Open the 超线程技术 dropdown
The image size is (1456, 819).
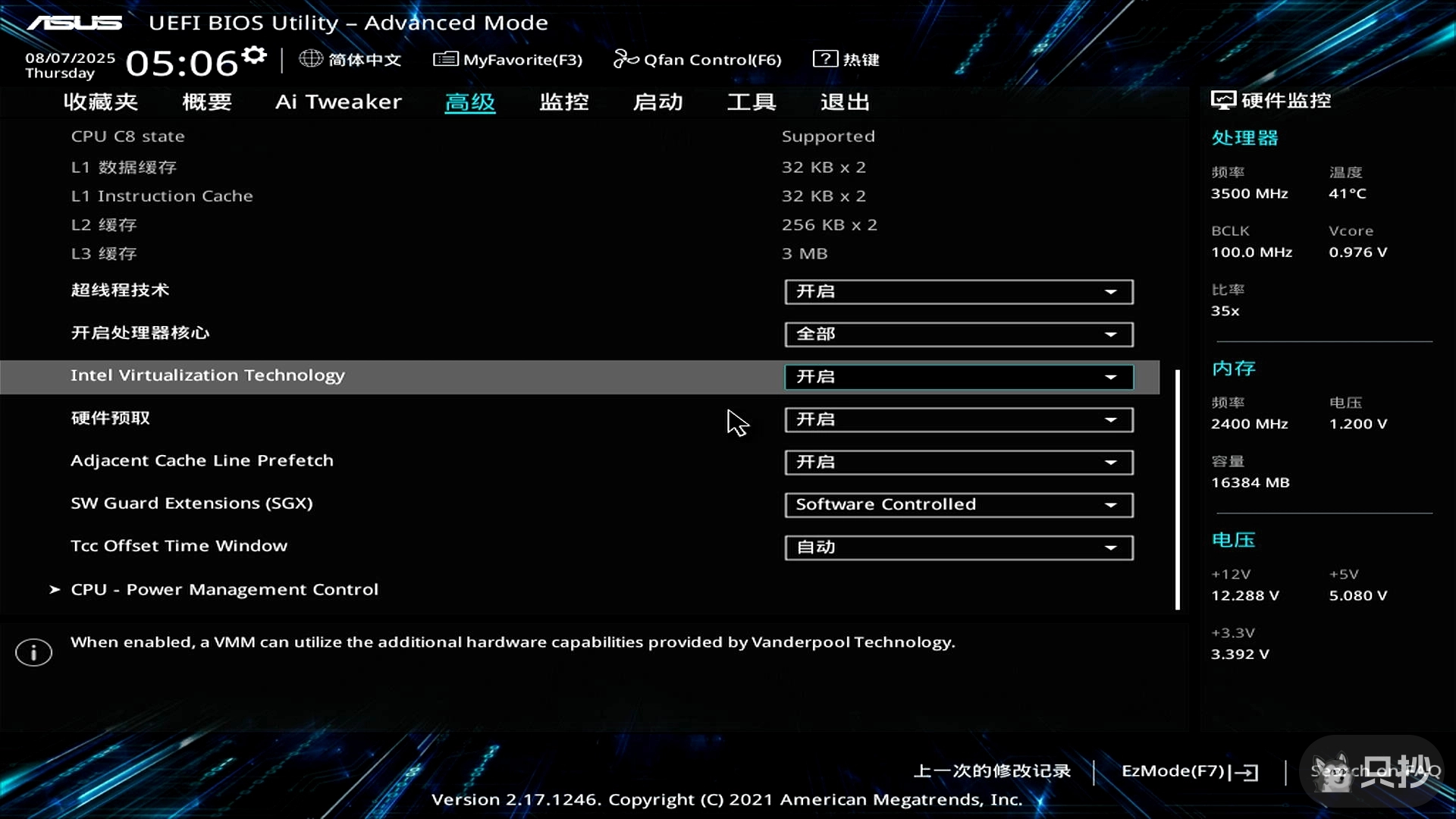coord(958,291)
